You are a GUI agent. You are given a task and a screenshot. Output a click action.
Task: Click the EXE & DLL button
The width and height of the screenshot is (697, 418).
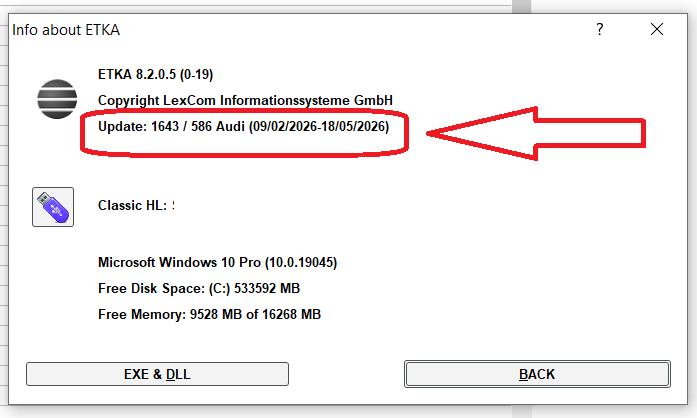(157, 374)
